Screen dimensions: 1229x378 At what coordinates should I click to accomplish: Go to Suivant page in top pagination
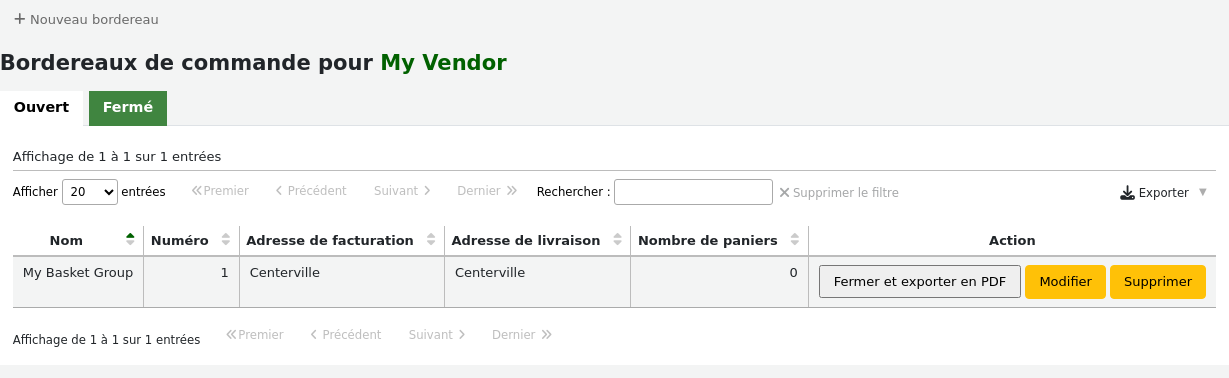click(x=402, y=191)
